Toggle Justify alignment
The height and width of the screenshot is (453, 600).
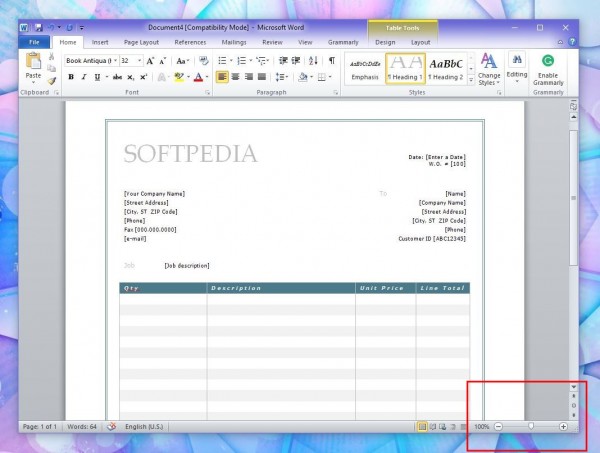pos(262,77)
